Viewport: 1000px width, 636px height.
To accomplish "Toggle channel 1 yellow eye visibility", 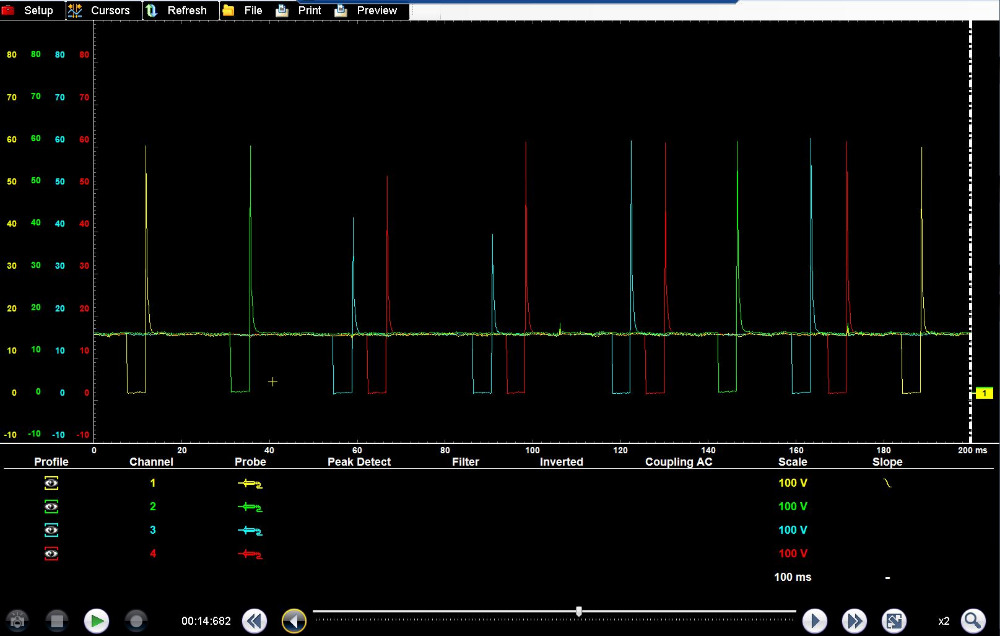I will (x=51, y=483).
